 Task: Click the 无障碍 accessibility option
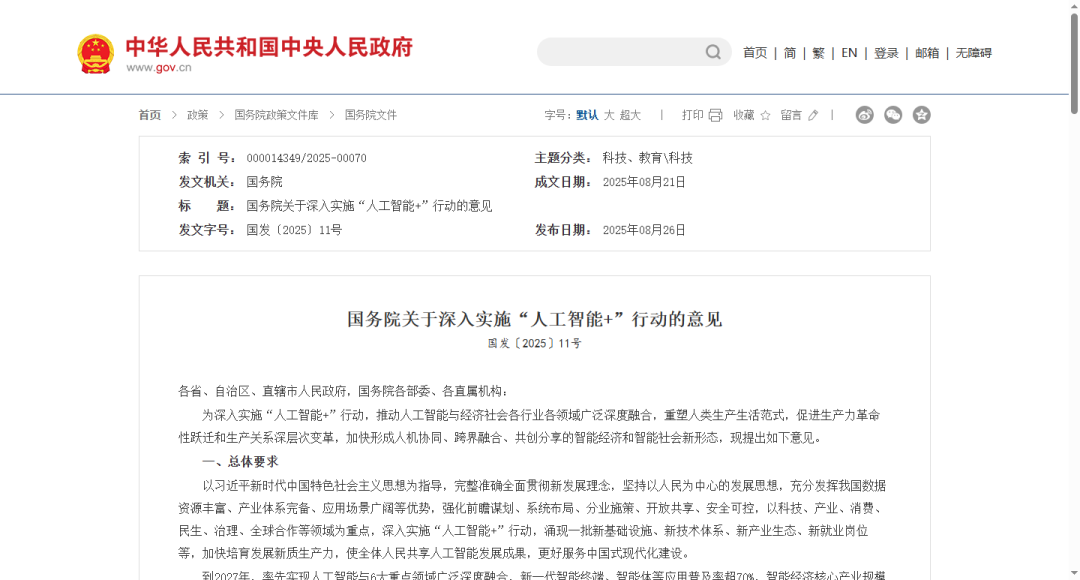coord(972,52)
